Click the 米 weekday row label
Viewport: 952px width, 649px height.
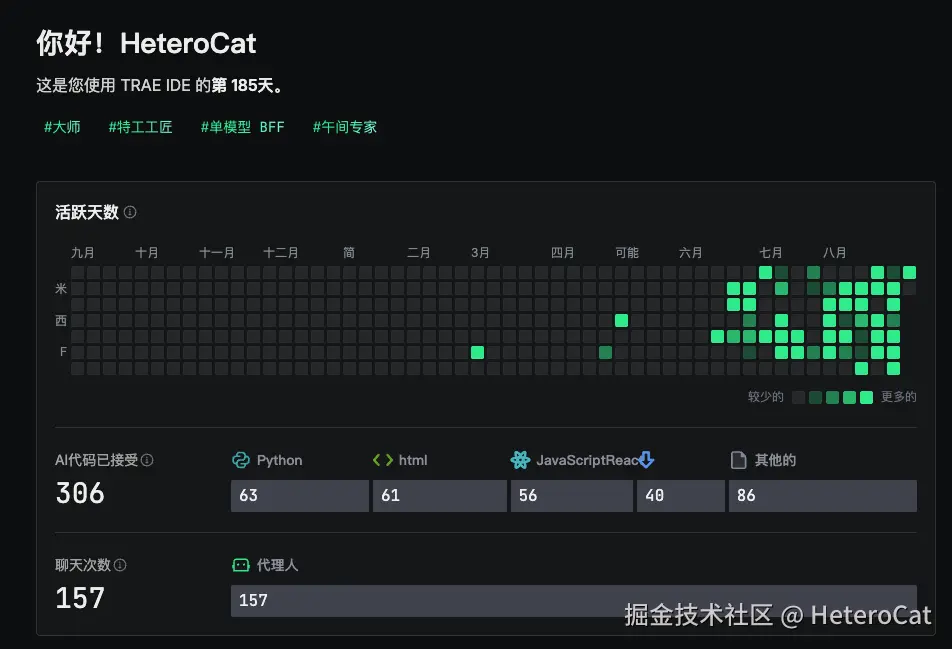(61, 288)
